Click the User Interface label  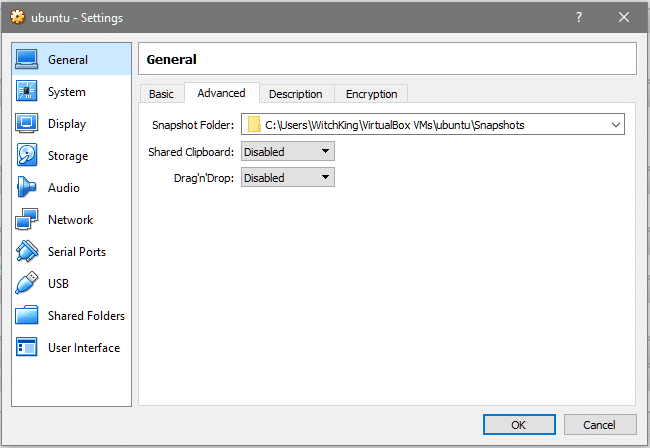click(84, 348)
